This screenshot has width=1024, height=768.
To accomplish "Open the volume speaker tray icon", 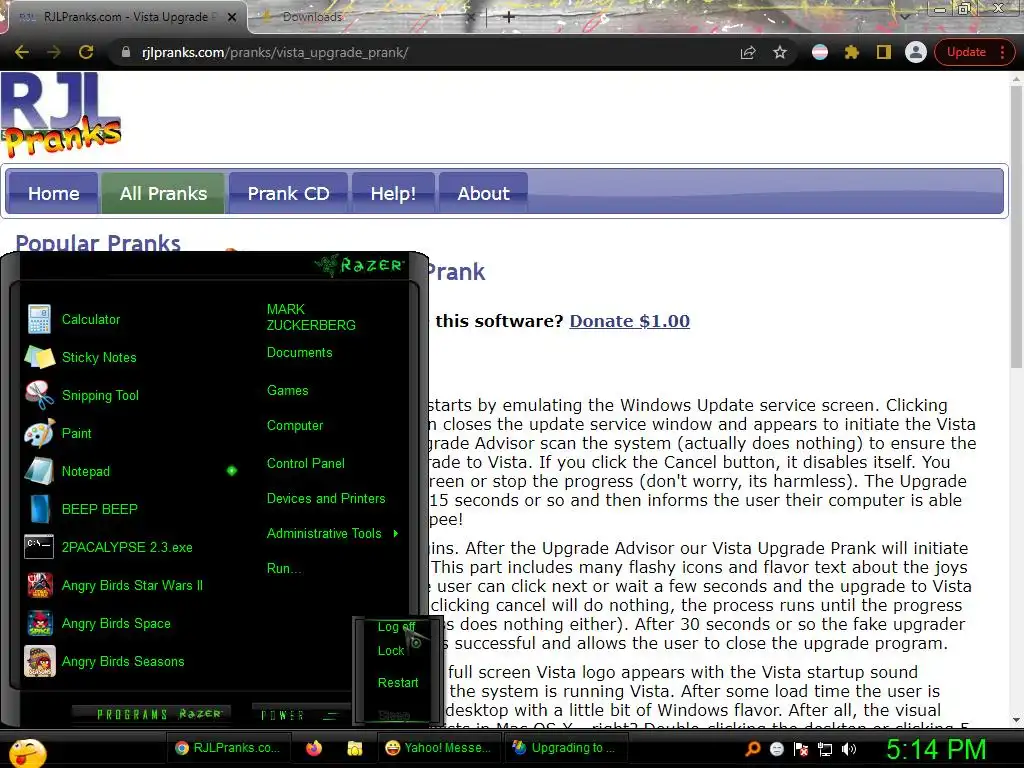I will (x=849, y=749).
